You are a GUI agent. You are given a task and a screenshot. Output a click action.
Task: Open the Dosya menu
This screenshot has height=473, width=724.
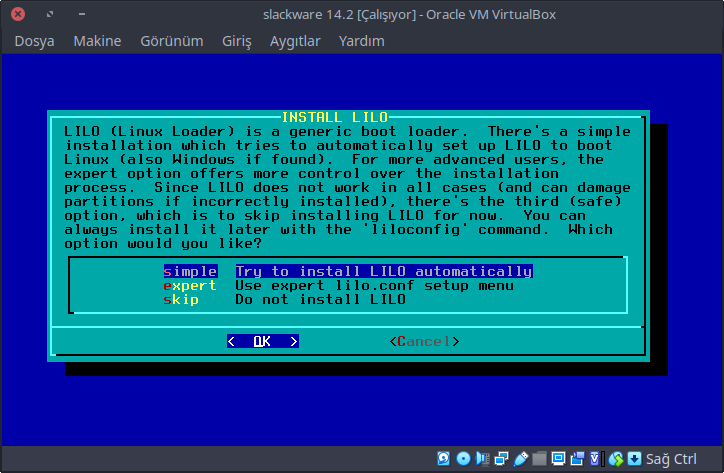pos(34,41)
